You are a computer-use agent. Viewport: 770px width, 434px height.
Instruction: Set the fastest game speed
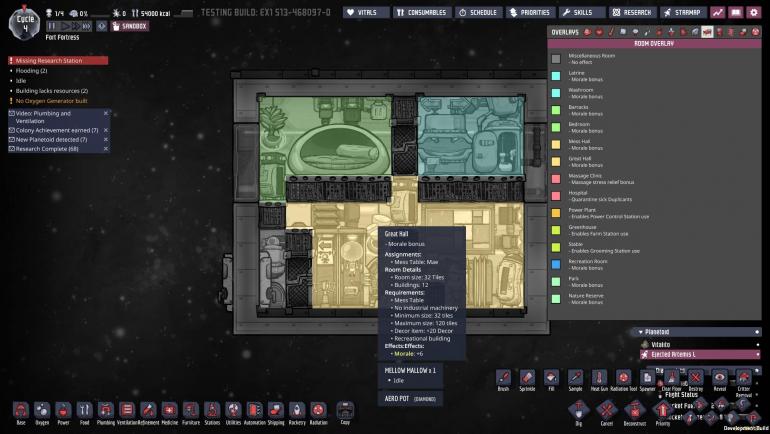(x=86, y=26)
